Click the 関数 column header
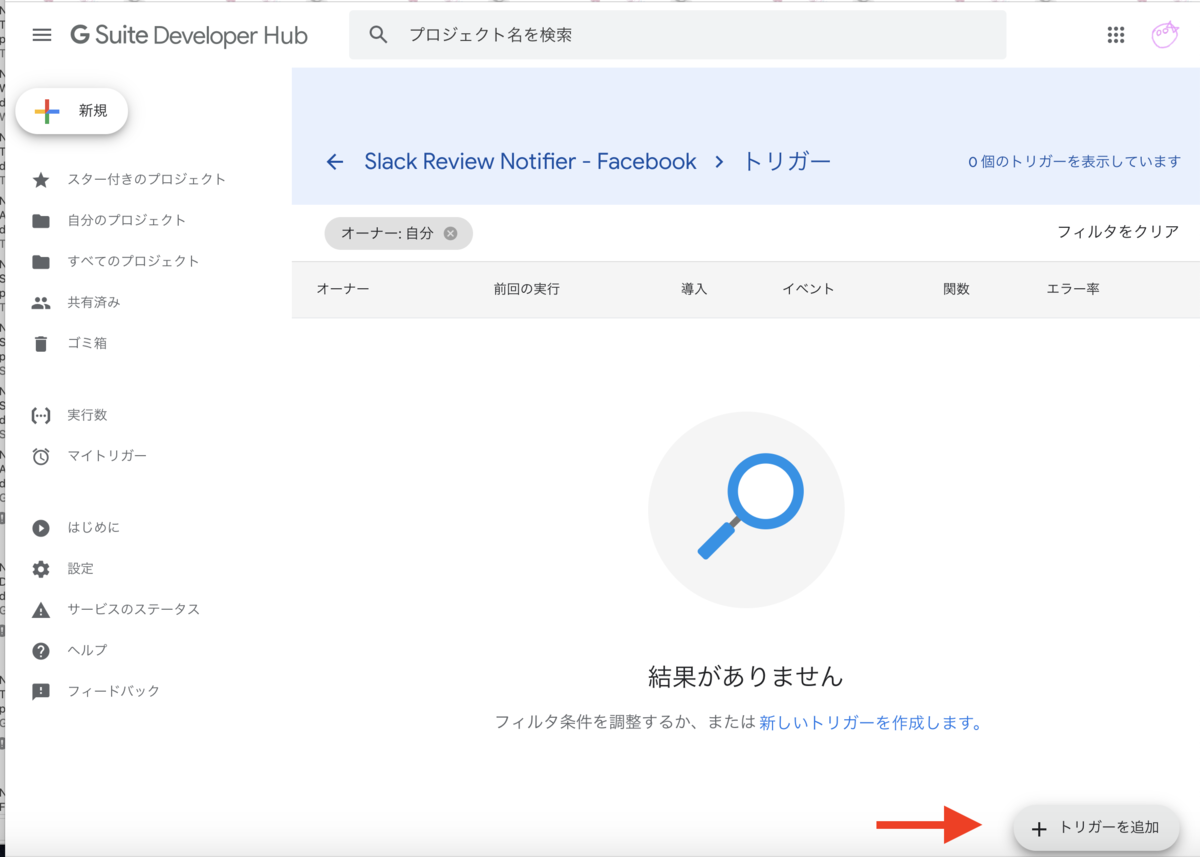Screen dimensions: 1200x857 coord(956,289)
